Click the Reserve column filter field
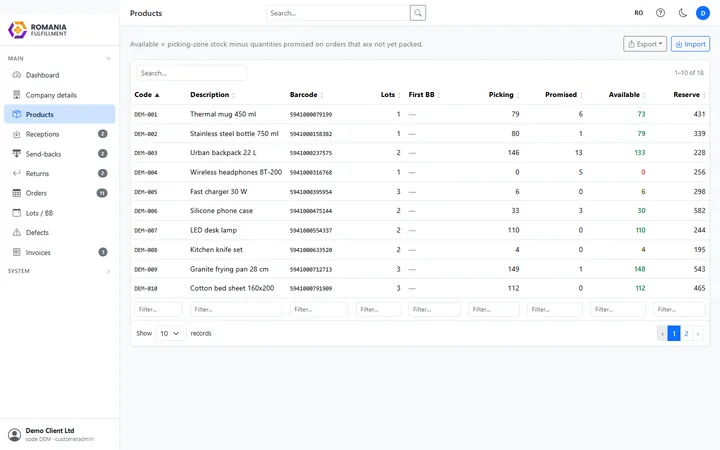 coord(680,309)
